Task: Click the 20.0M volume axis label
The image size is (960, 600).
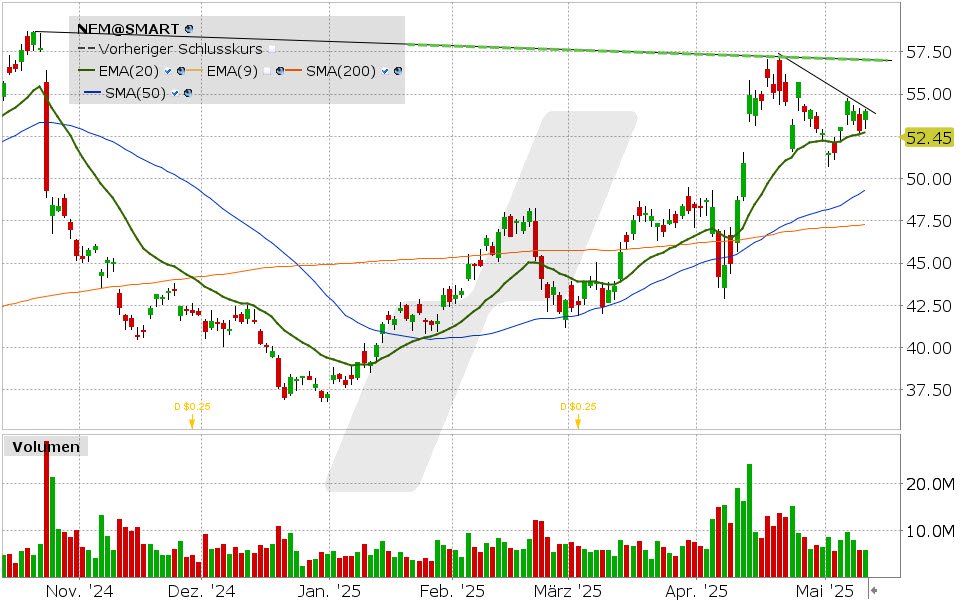Action: (x=930, y=484)
